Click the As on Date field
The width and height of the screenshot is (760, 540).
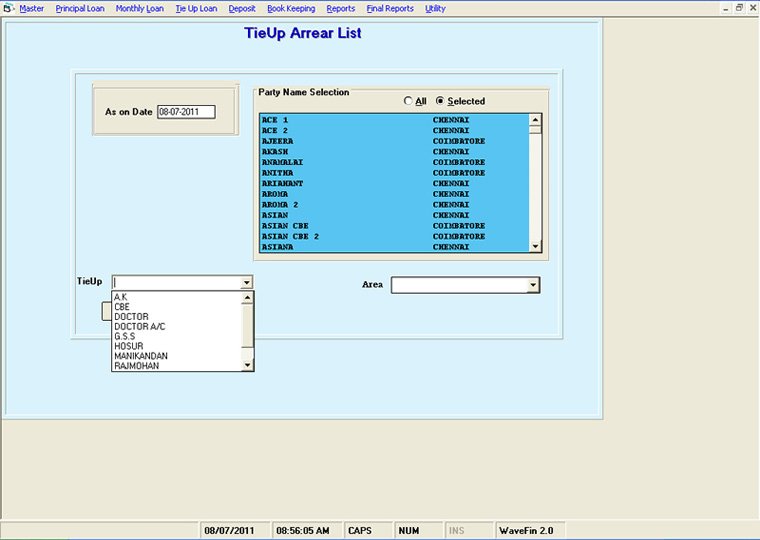coord(186,112)
